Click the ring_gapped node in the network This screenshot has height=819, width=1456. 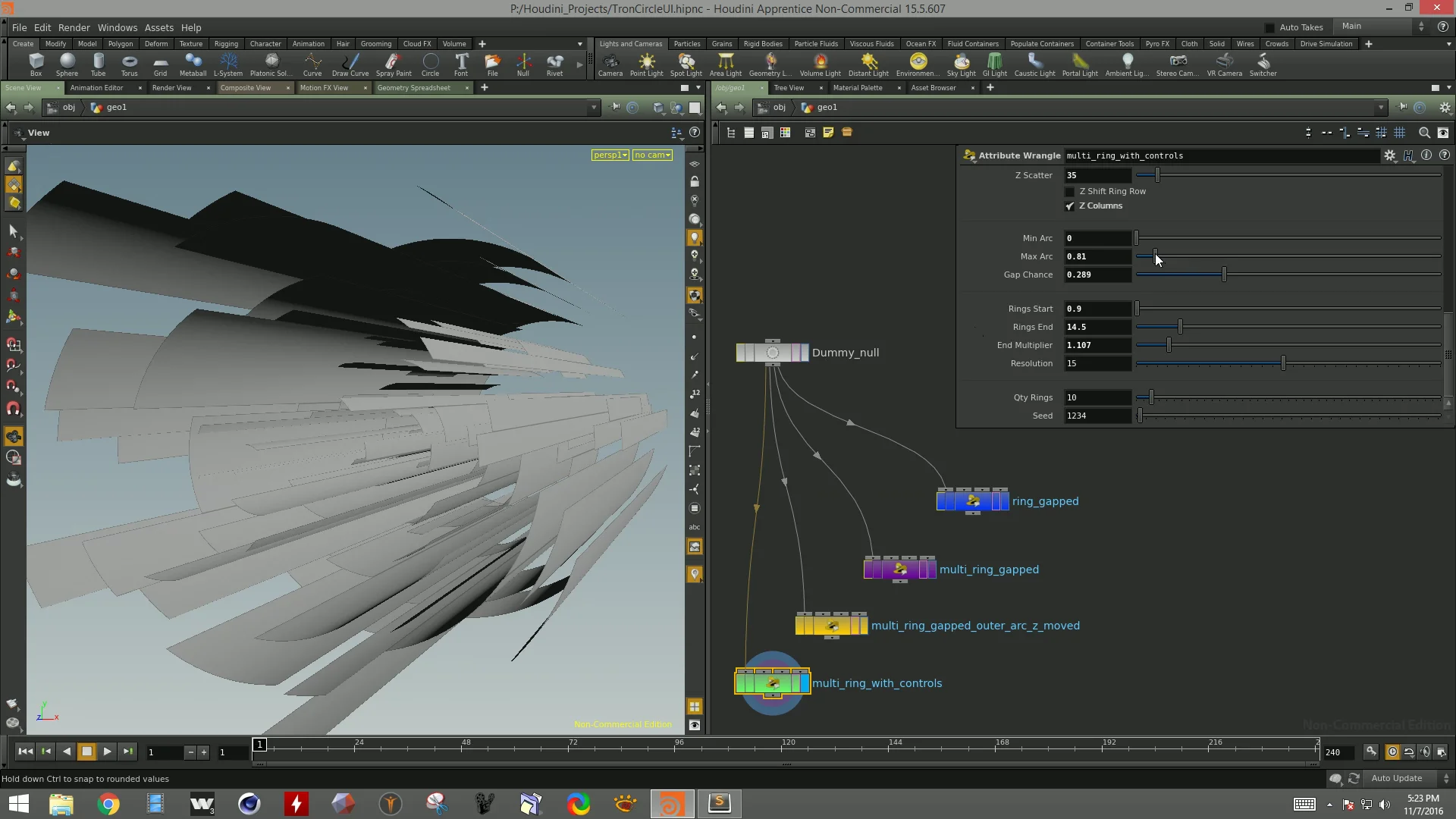coord(971,500)
